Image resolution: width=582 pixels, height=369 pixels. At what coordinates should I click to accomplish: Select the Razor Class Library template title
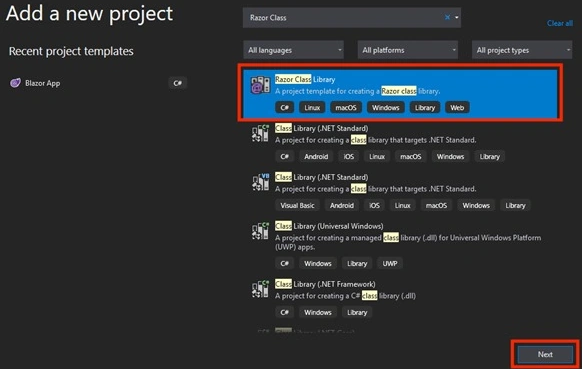(305, 79)
